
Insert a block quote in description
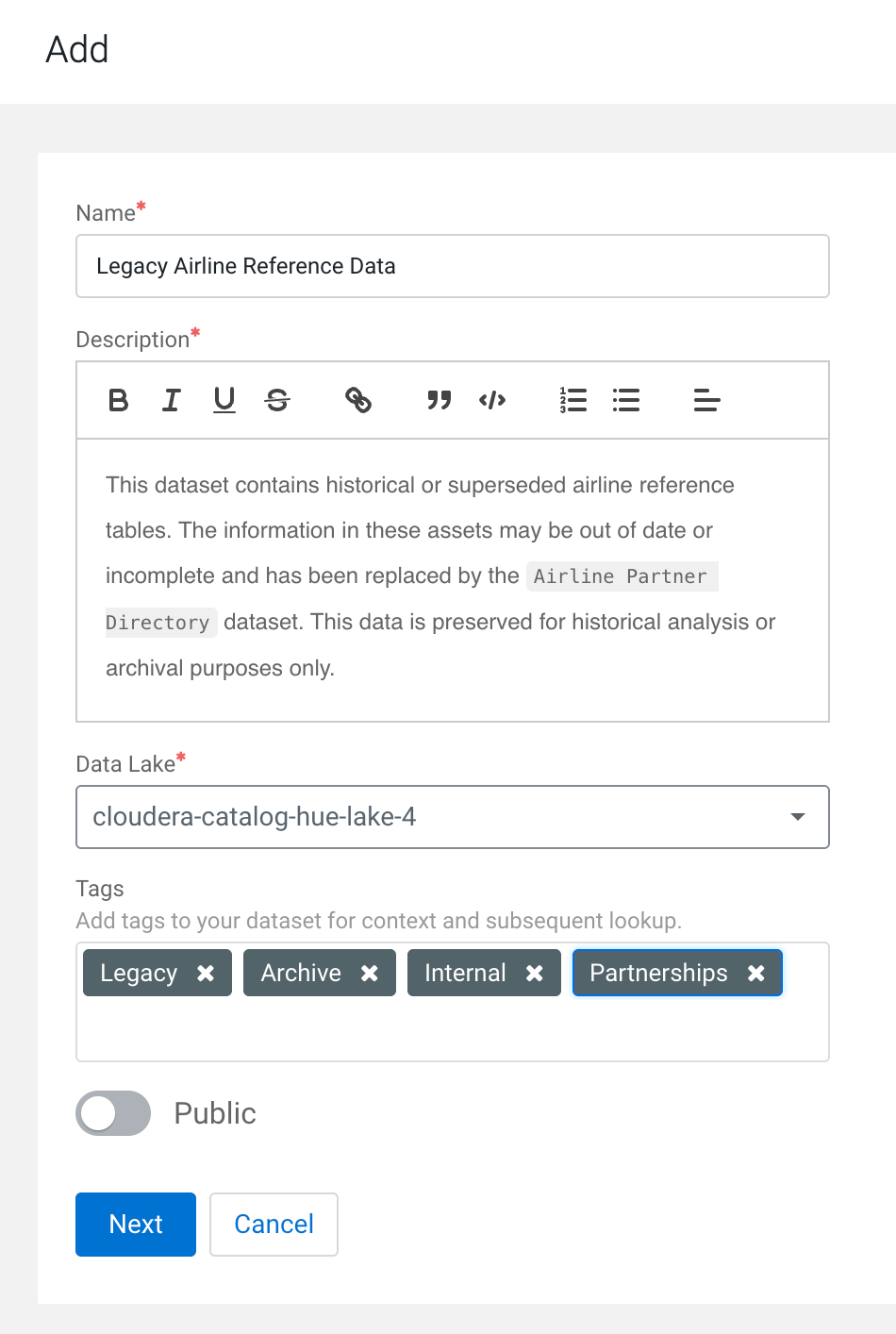439,400
